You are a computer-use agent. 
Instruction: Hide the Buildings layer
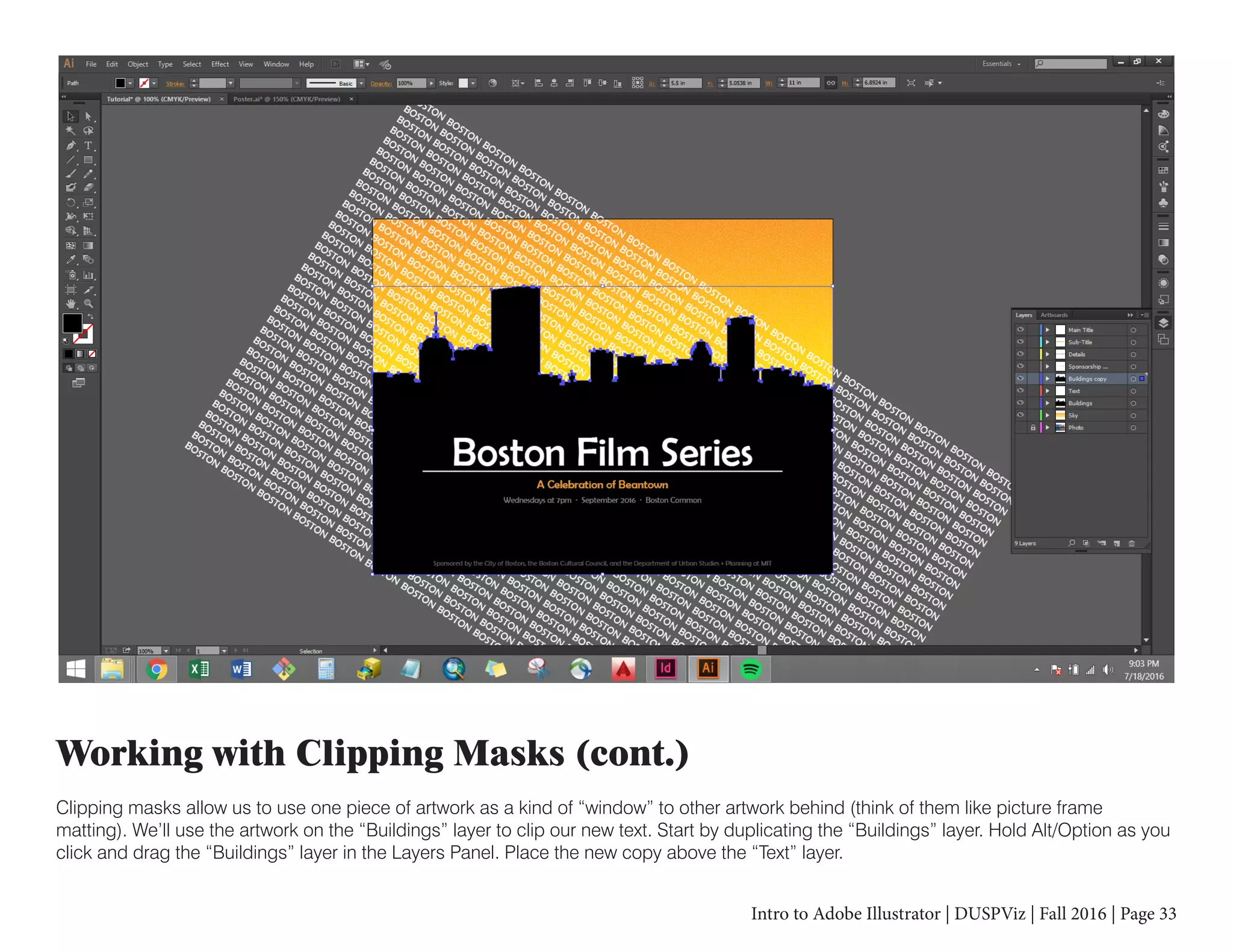pos(1020,403)
